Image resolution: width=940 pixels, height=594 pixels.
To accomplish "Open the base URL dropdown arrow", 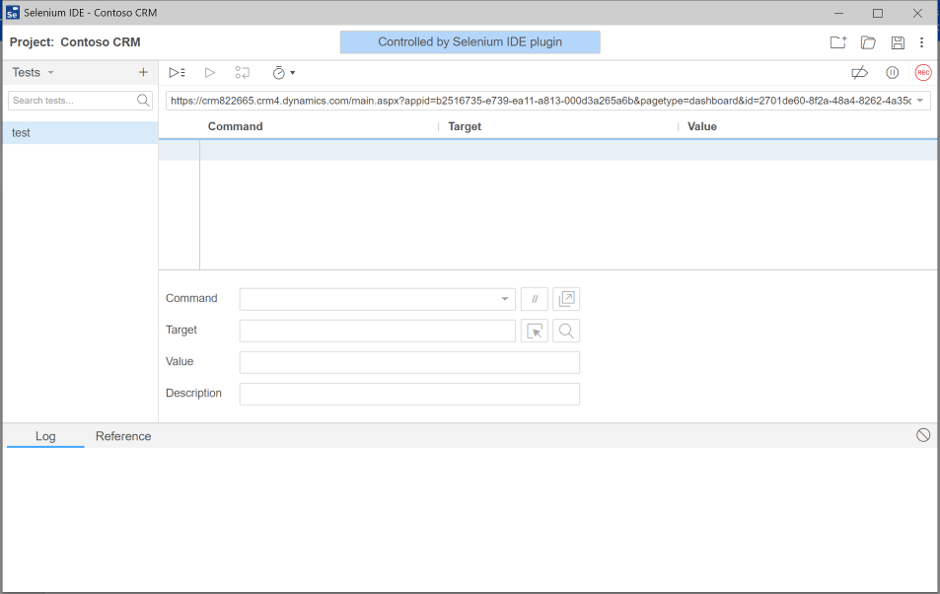I will (x=920, y=101).
